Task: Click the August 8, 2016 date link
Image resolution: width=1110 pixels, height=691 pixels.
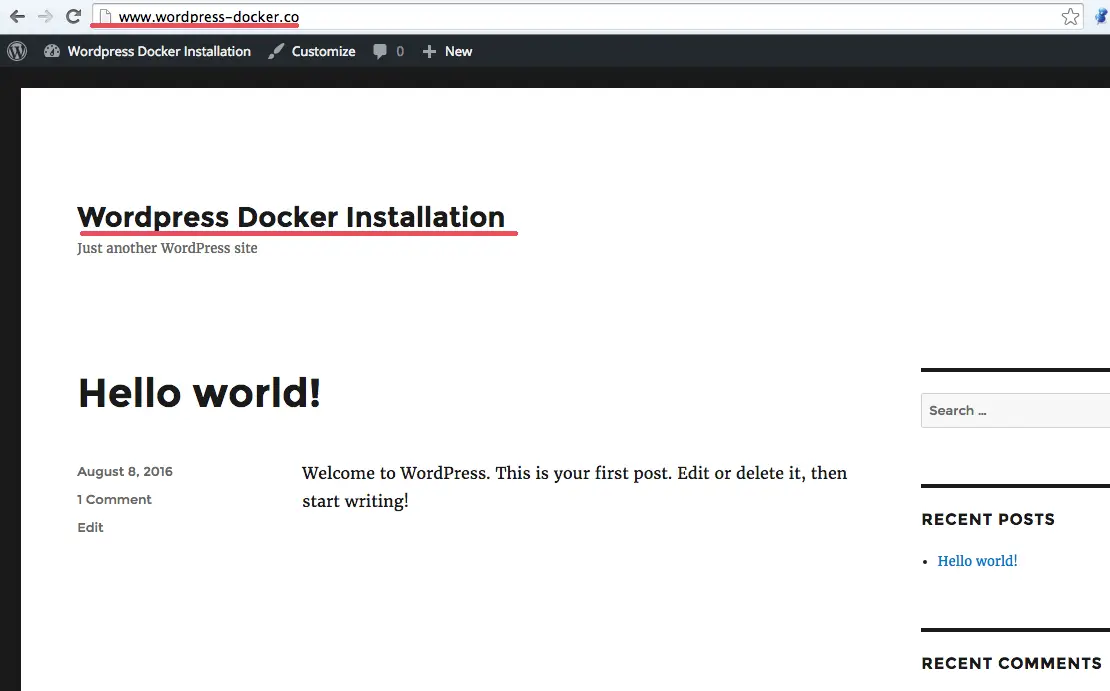Action: [125, 472]
